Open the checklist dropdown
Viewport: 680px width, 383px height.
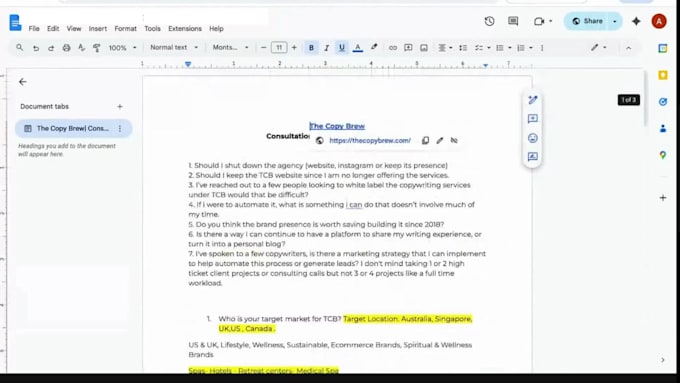tap(482, 48)
